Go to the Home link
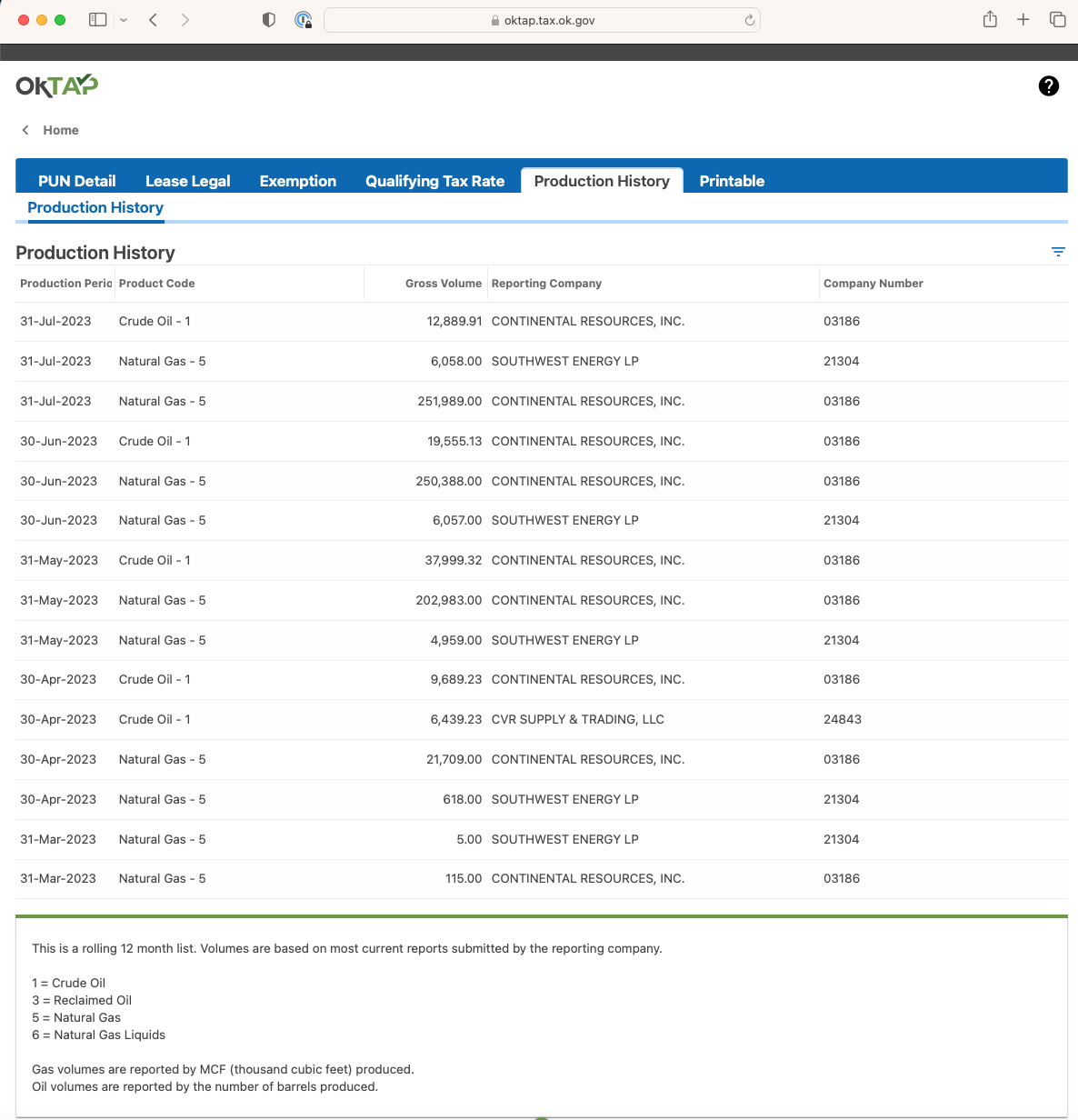Image resolution: width=1078 pixels, height=1120 pixels. coord(61,130)
